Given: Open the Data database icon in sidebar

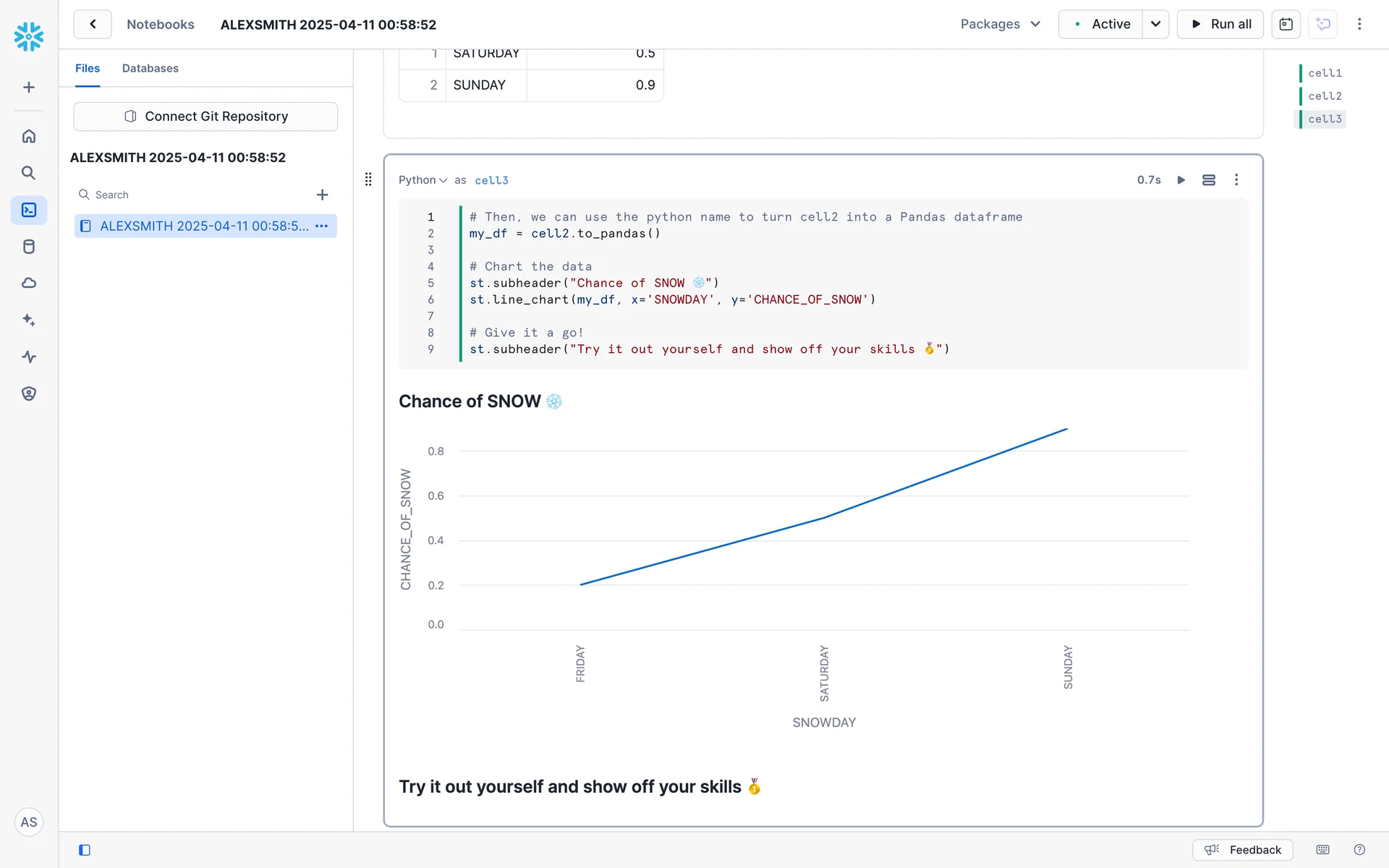Looking at the screenshot, I should click(29, 247).
